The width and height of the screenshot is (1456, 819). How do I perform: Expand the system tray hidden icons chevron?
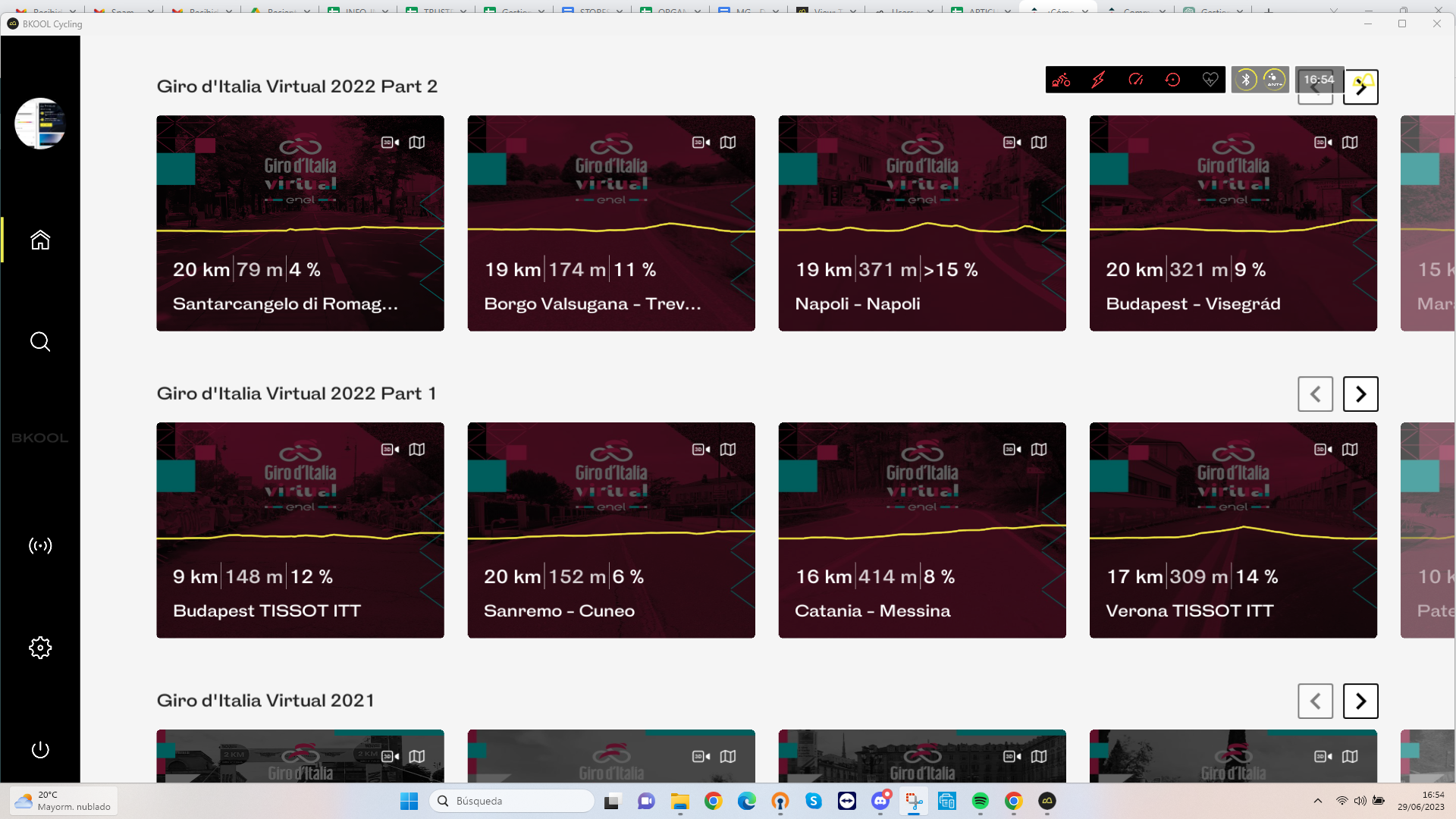[x=1318, y=801]
